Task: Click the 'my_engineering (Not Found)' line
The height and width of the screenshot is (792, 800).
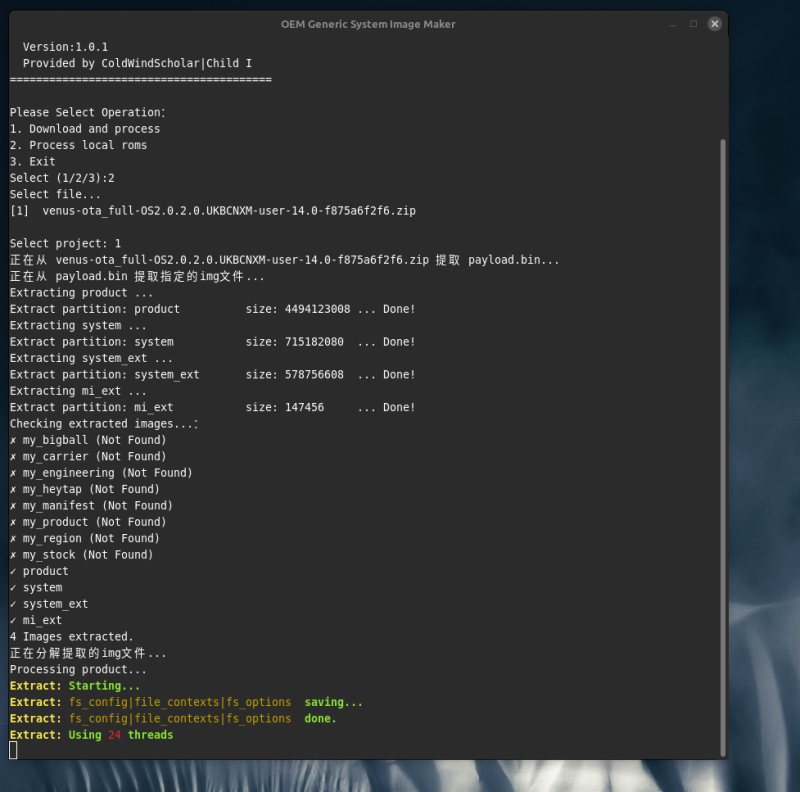Action: pyautogui.click(x=101, y=473)
